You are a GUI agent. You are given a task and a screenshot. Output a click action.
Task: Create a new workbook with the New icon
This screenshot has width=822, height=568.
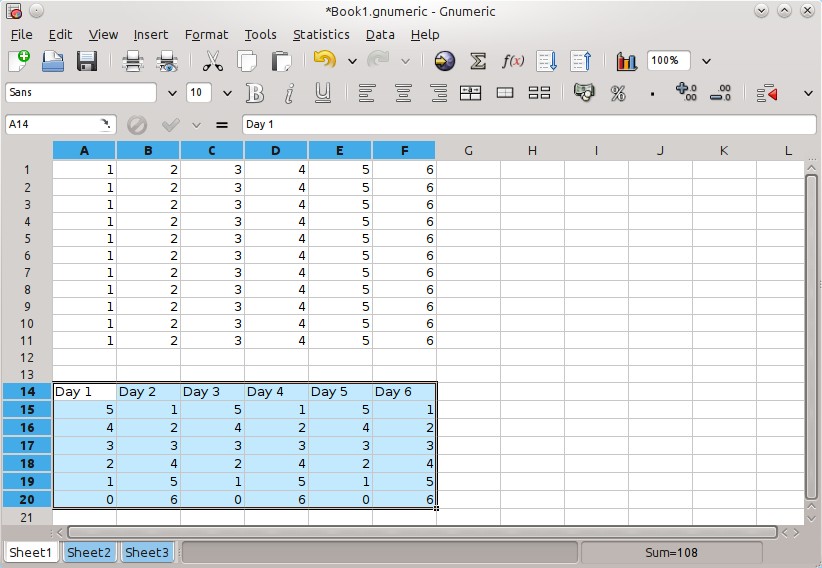click(x=19, y=61)
